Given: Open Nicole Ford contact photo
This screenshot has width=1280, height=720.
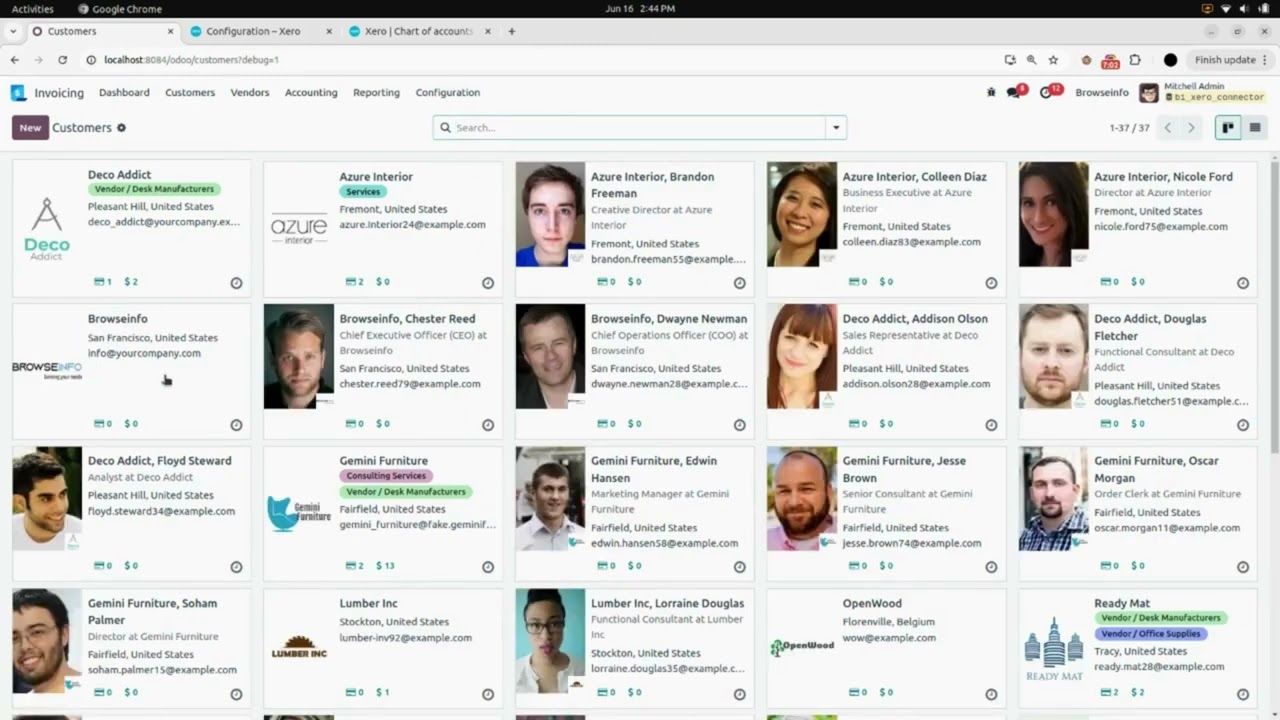Looking at the screenshot, I should 1054,214.
